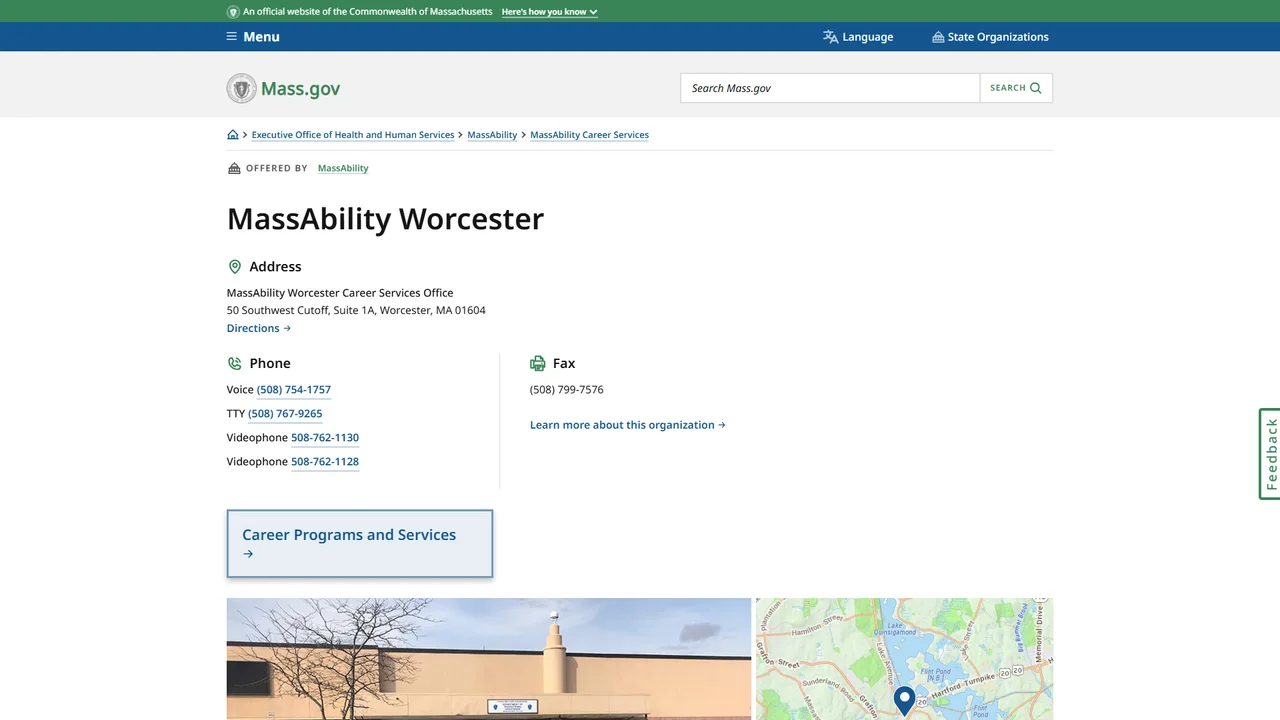Open the Feedback side tab

(x=1270, y=454)
